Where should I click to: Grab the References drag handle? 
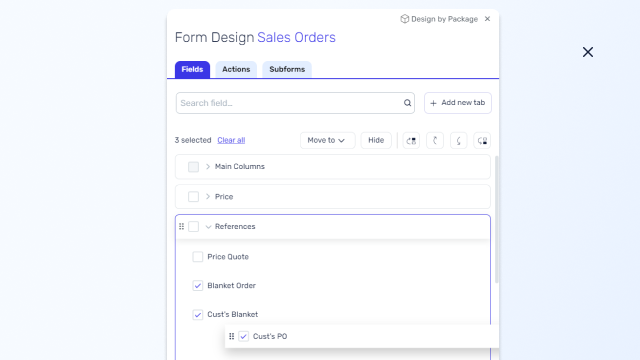coord(182,226)
